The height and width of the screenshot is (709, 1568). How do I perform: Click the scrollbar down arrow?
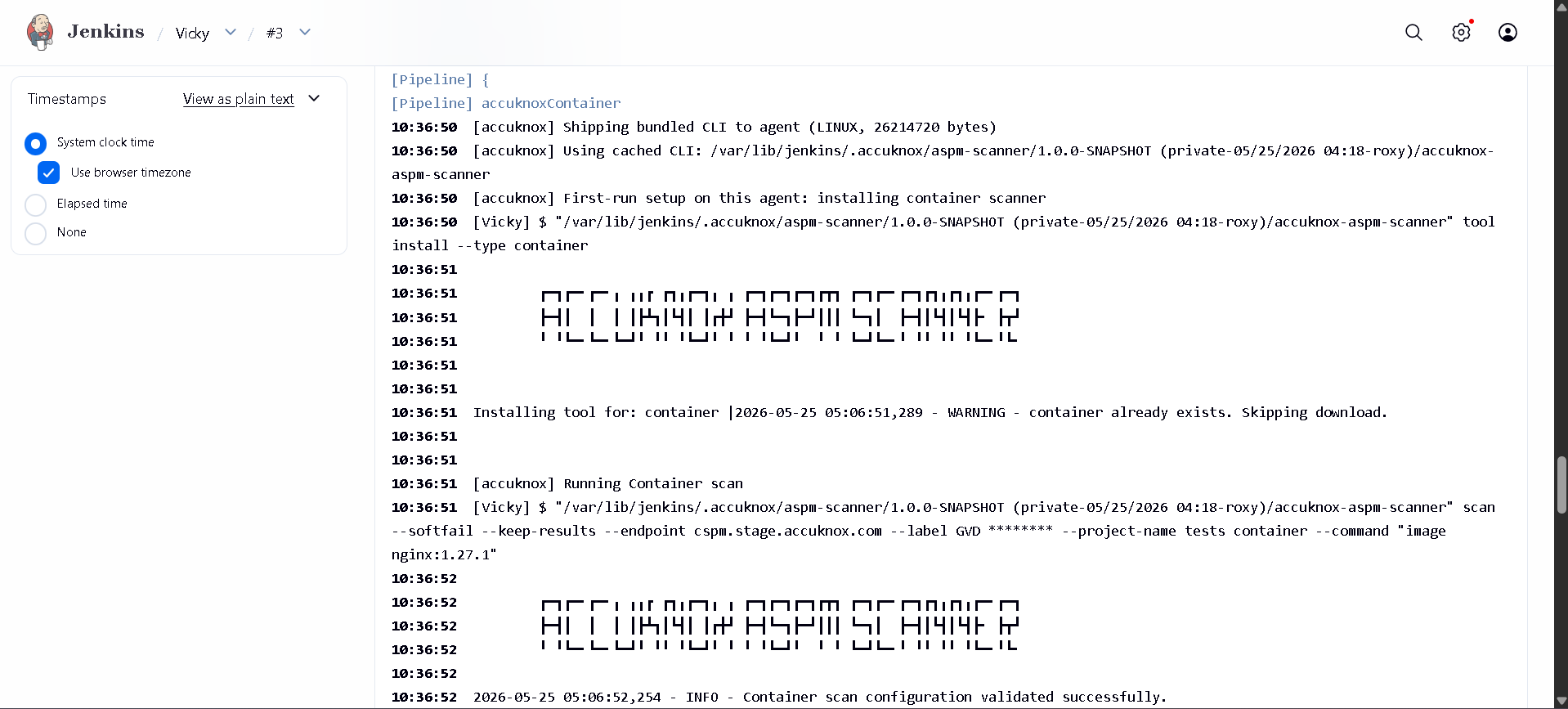(1561, 702)
